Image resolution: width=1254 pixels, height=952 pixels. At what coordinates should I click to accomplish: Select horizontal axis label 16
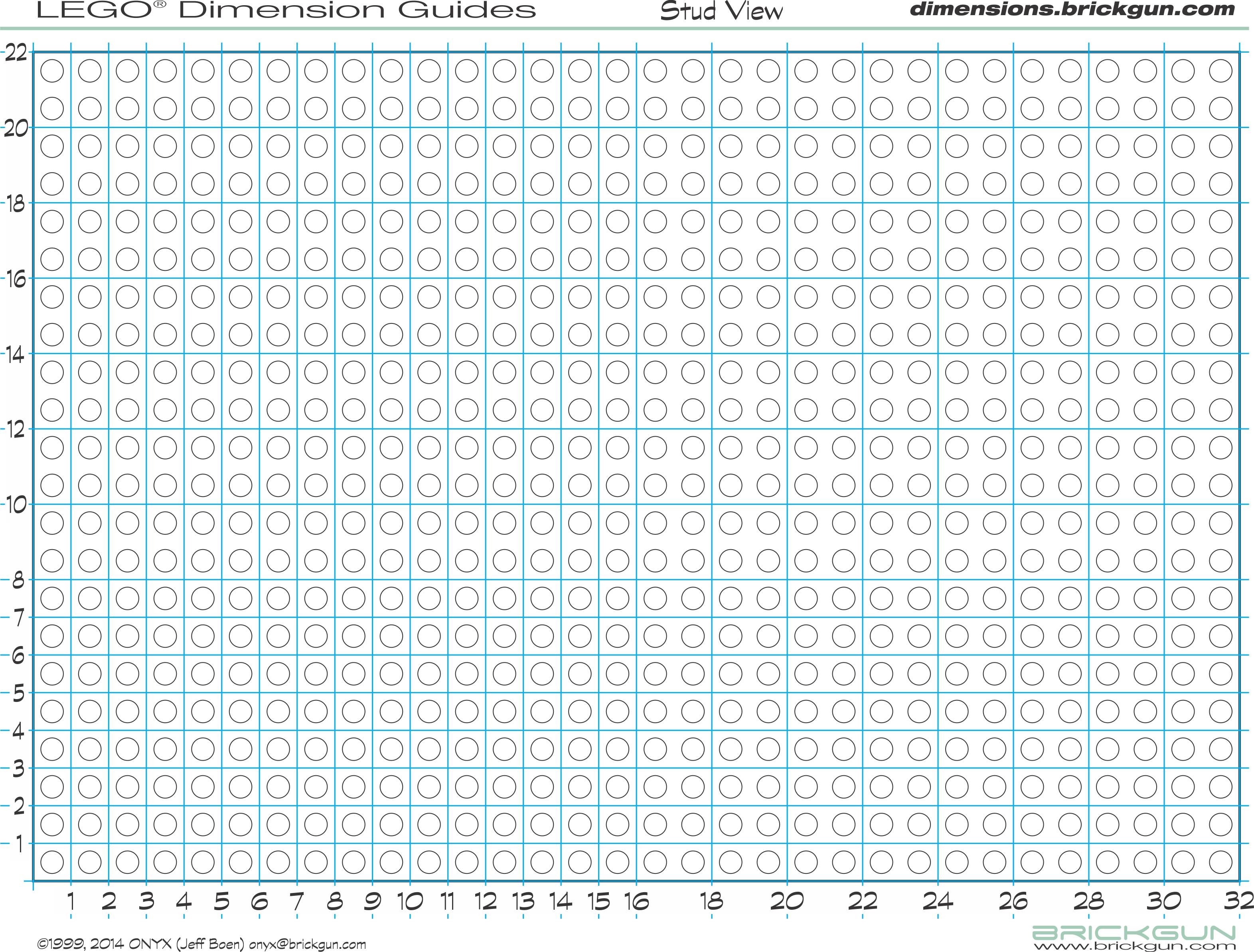pos(636,901)
